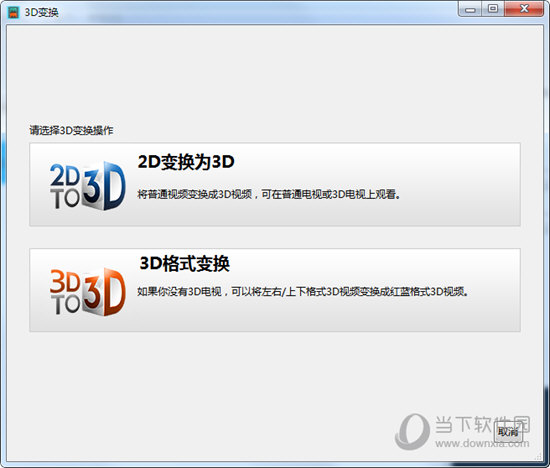Choose the 3D格式变换 heading

[x=185, y=263]
